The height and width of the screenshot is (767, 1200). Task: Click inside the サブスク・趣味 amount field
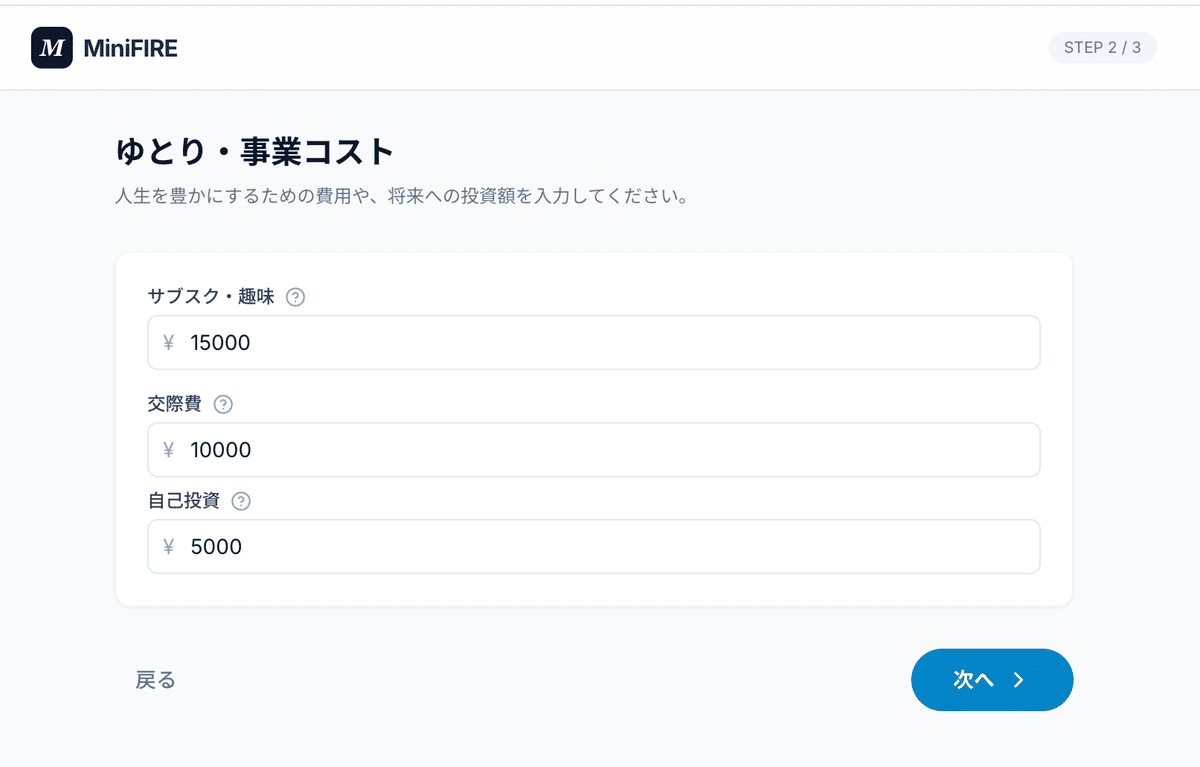pos(594,342)
